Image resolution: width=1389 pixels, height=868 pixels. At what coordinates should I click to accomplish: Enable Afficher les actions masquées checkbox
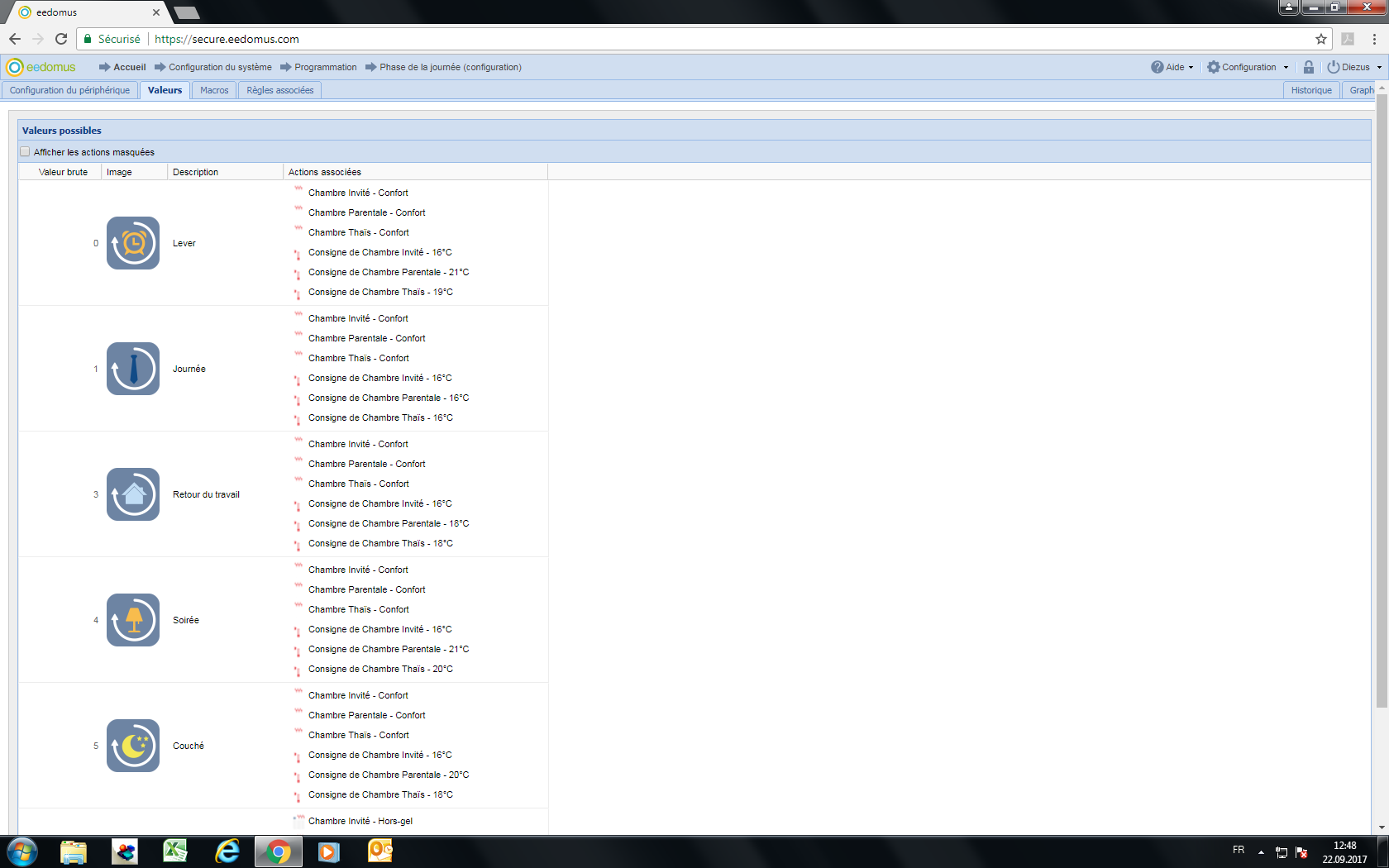(25, 152)
